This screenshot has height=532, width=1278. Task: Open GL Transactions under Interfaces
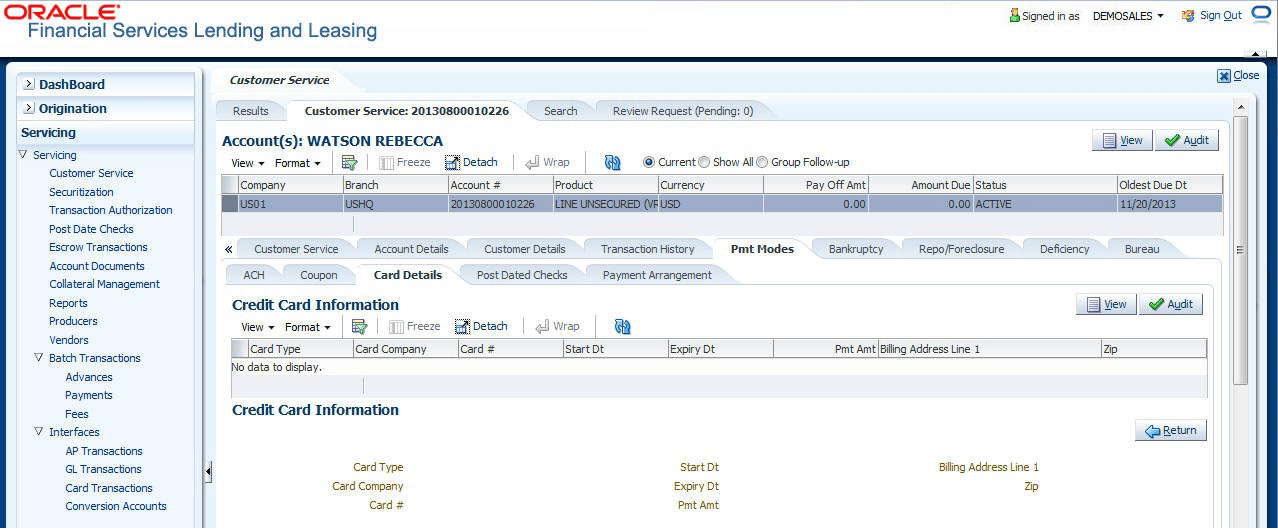pos(103,469)
